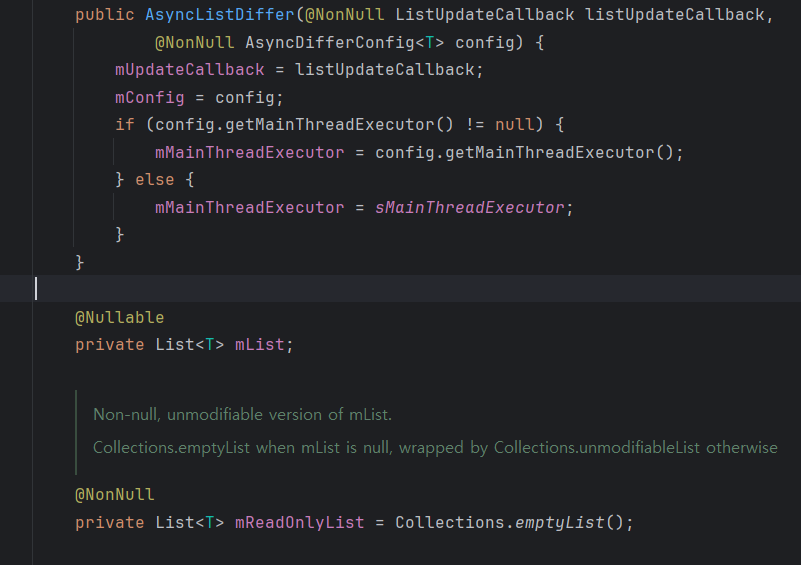
Task: Click 'listUpdateCallback;' on the assignment's right side
Action: (389, 69)
